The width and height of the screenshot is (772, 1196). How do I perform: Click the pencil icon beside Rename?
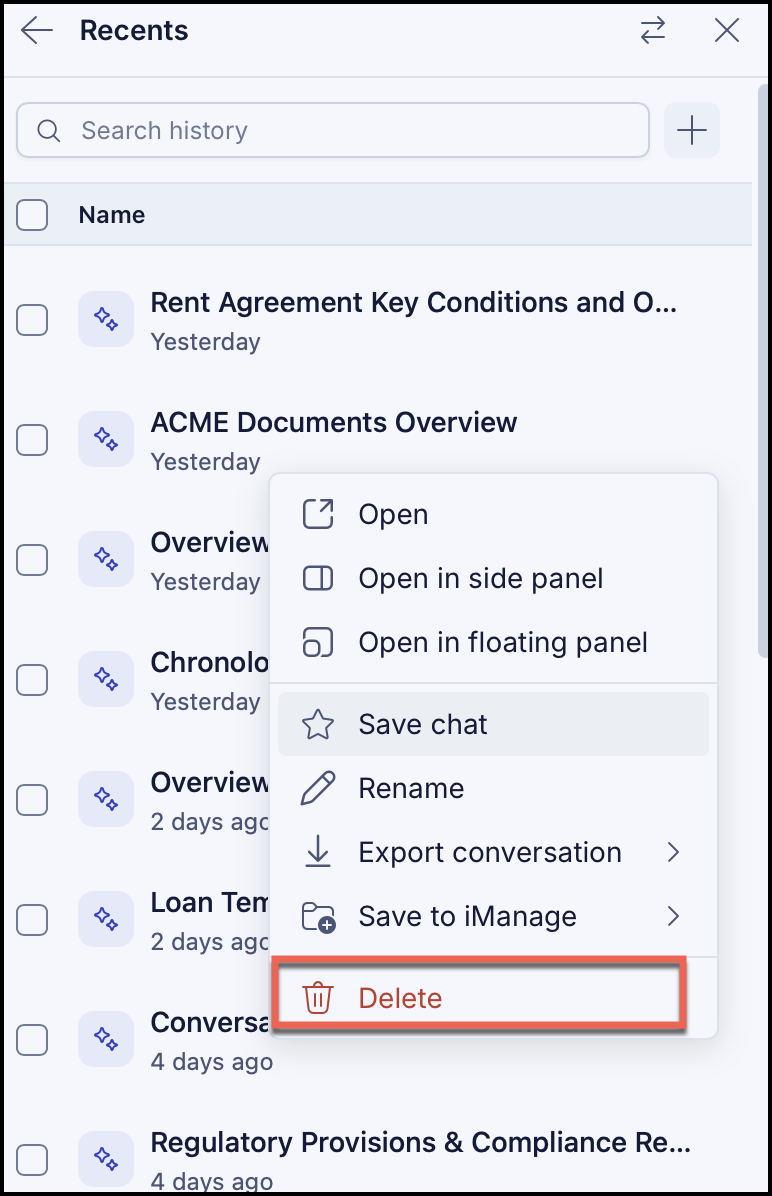coord(318,788)
